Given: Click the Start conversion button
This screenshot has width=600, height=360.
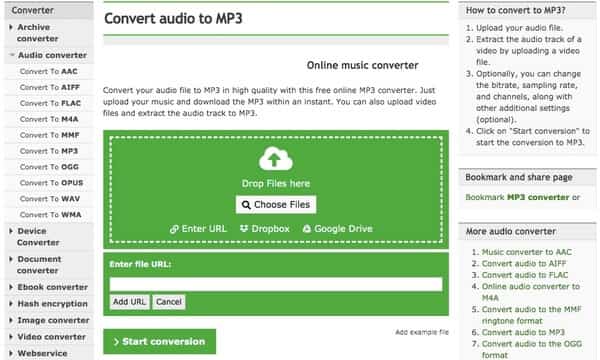Looking at the screenshot, I should point(160,341).
